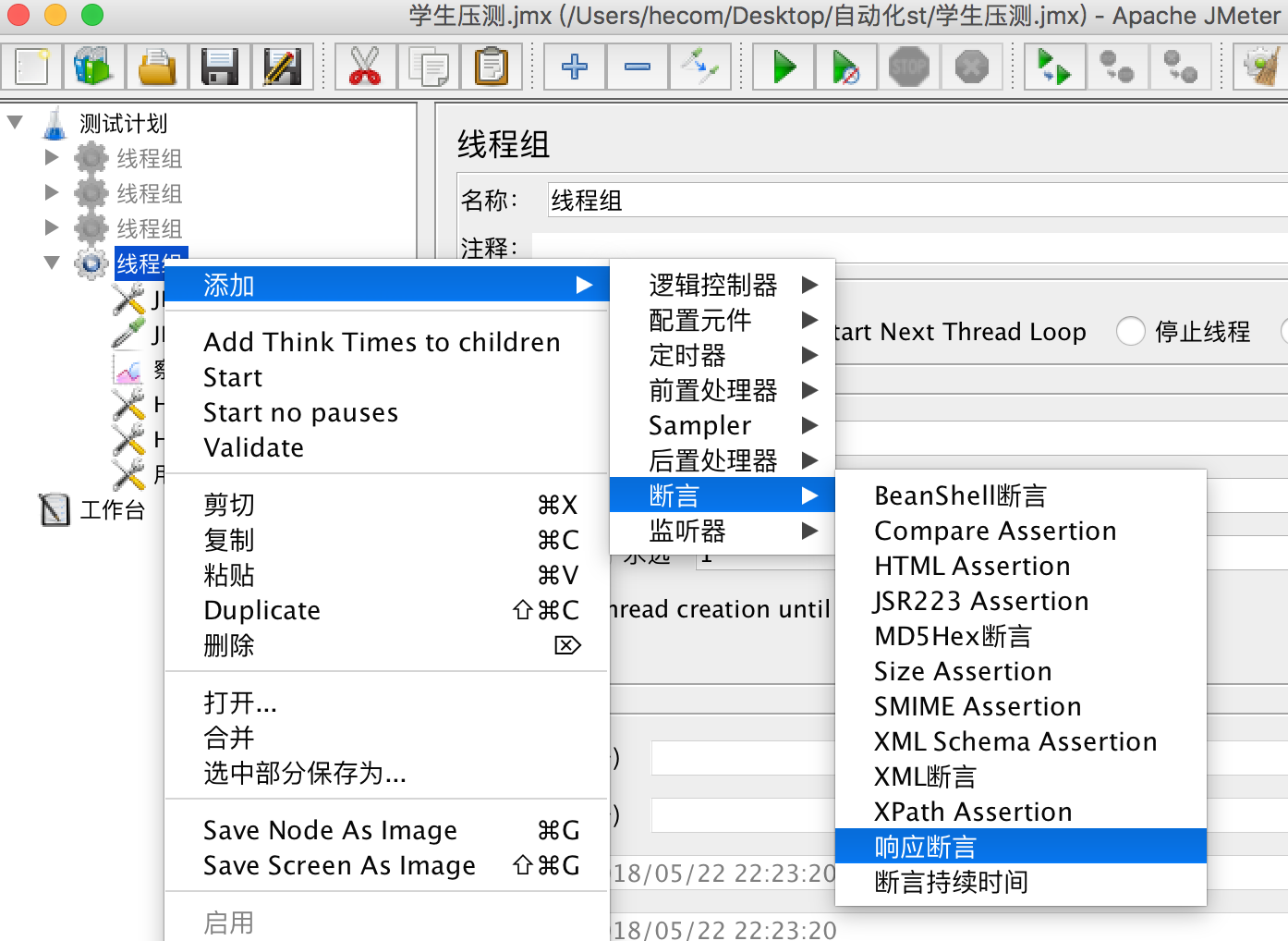This screenshot has width=1288, height=941.
Task: Save the test plan with the floppy icon
Action: tap(219, 67)
